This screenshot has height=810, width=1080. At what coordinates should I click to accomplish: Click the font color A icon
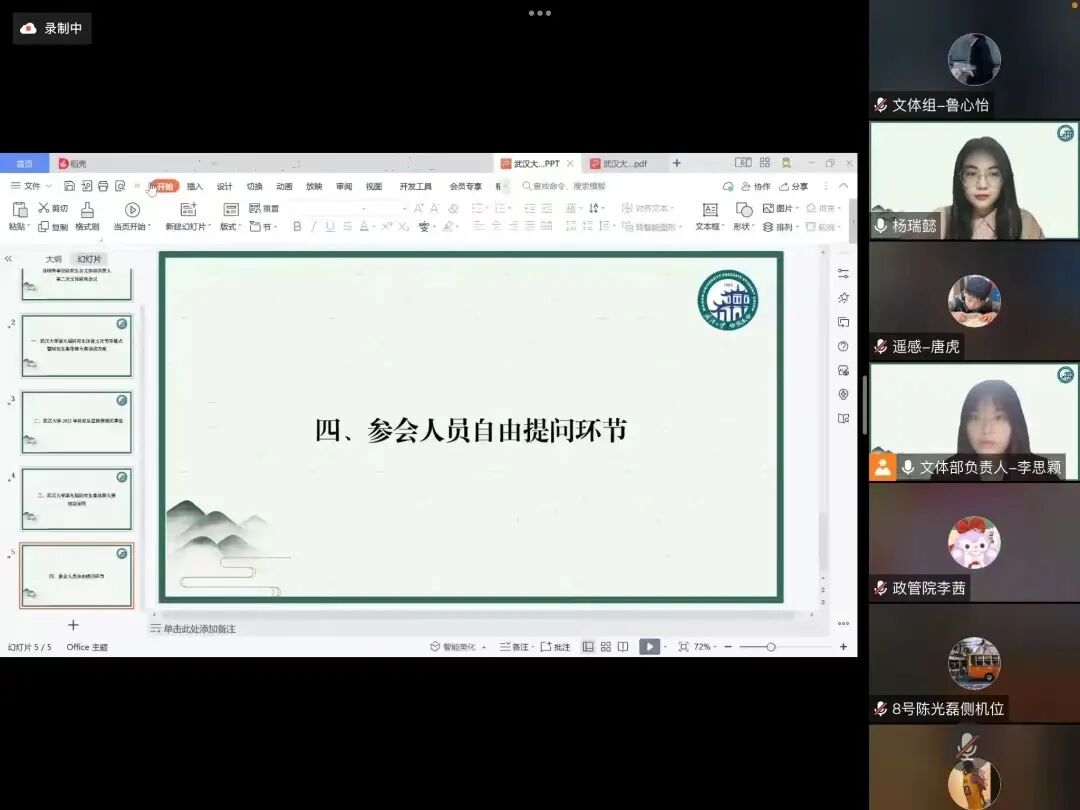364,227
